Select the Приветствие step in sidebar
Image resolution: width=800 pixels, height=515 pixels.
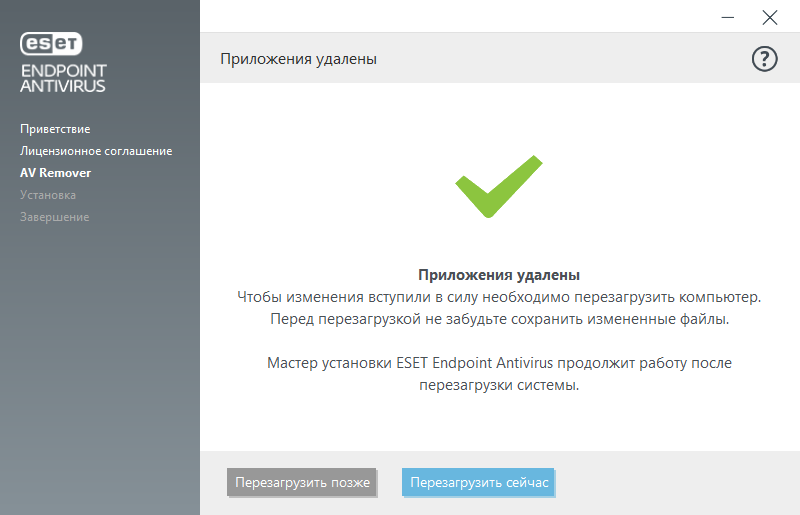[x=55, y=129]
